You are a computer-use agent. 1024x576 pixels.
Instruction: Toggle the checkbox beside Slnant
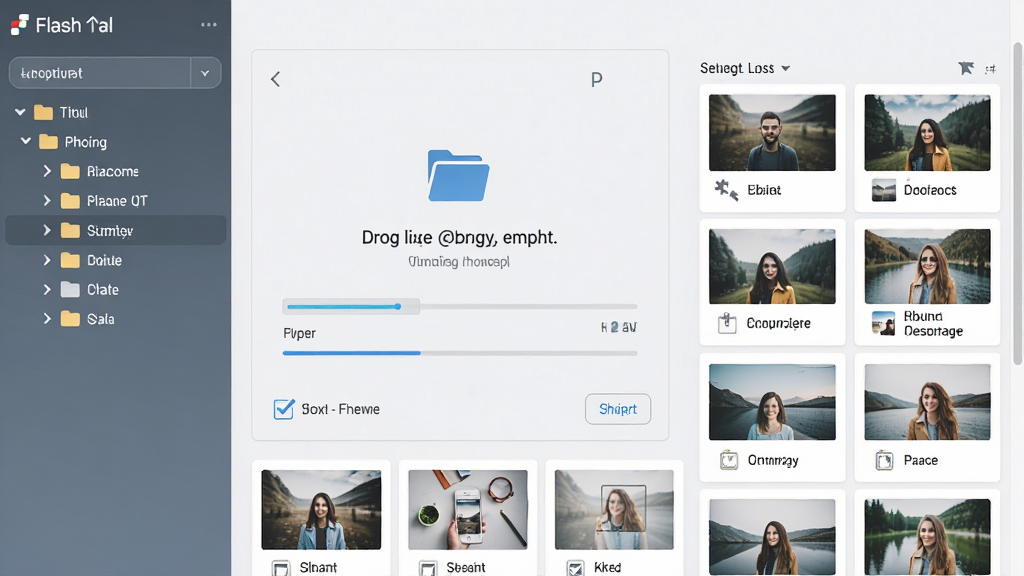(281, 568)
